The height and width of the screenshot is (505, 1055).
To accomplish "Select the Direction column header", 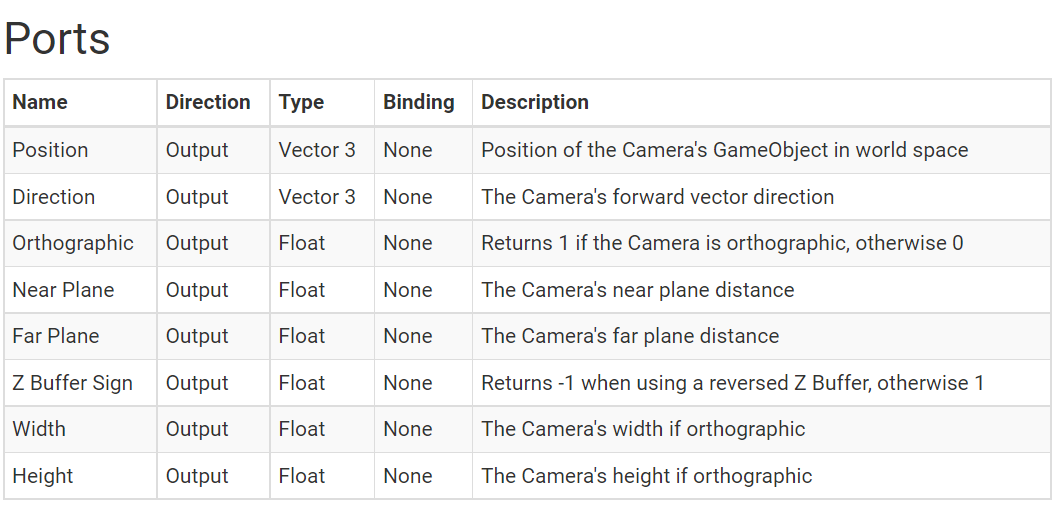I will click(x=208, y=102).
